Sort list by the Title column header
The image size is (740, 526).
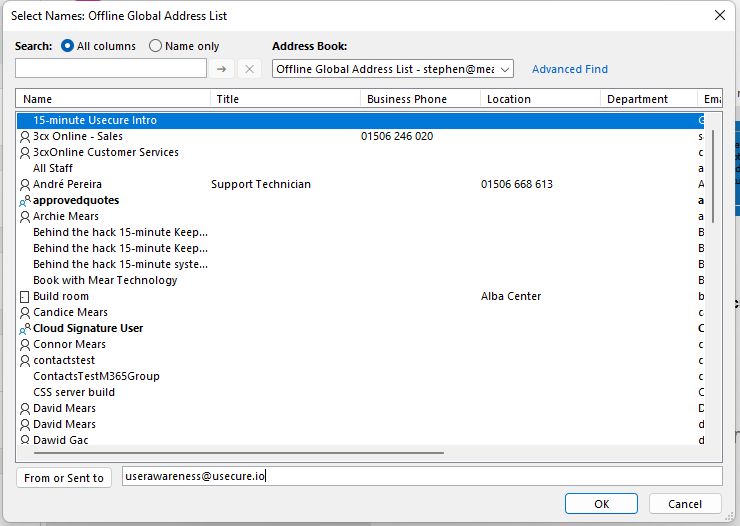coord(285,99)
